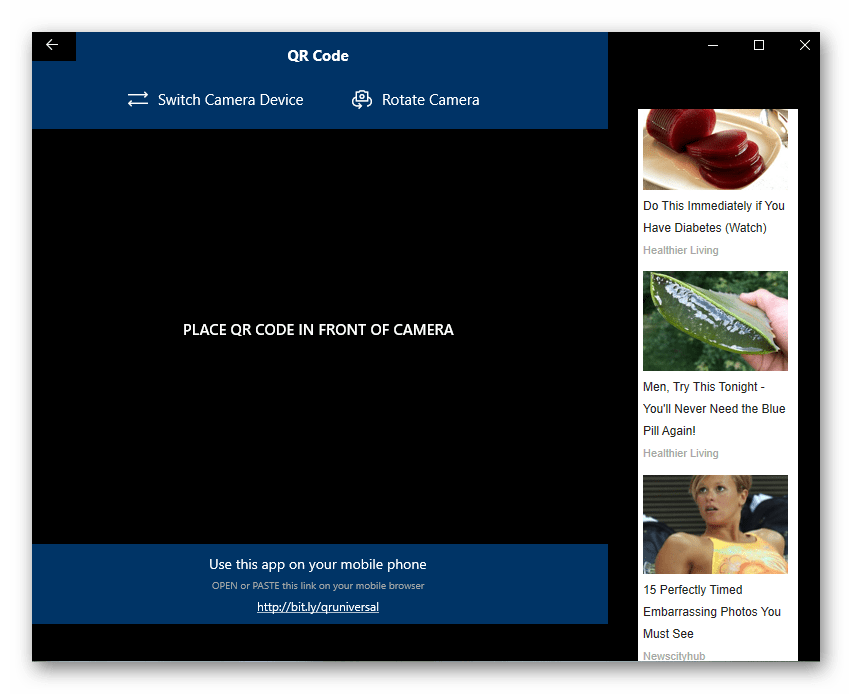Minimize the QR Code app window
The height and width of the screenshot is (694, 852).
[713, 45]
